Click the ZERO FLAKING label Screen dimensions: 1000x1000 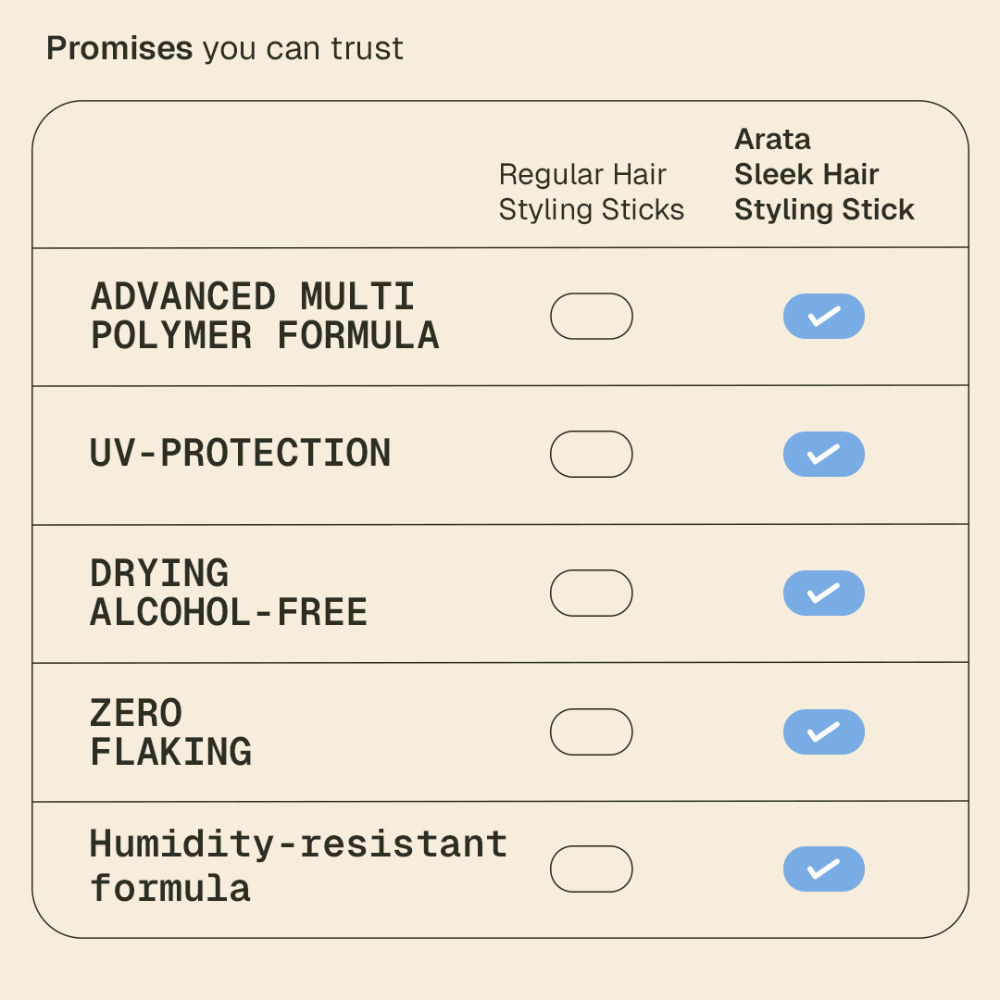pos(171,732)
